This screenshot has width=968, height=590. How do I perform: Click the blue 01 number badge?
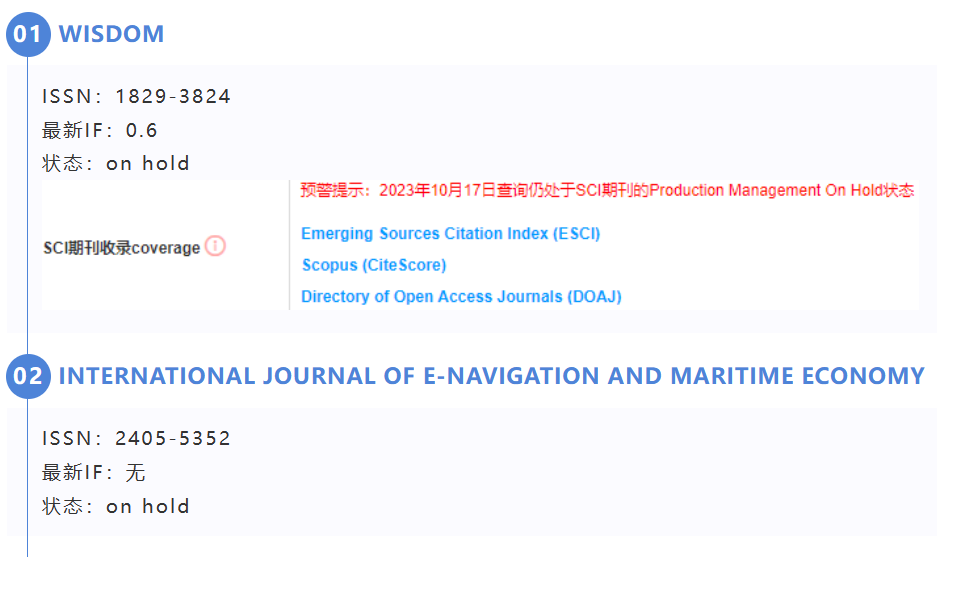pos(27,34)
